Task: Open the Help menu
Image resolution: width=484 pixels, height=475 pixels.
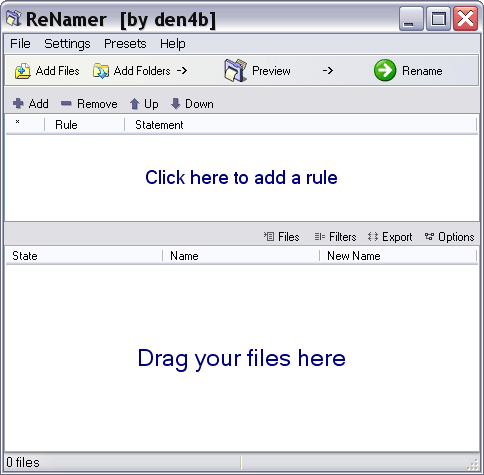Action: click(173, 44)
